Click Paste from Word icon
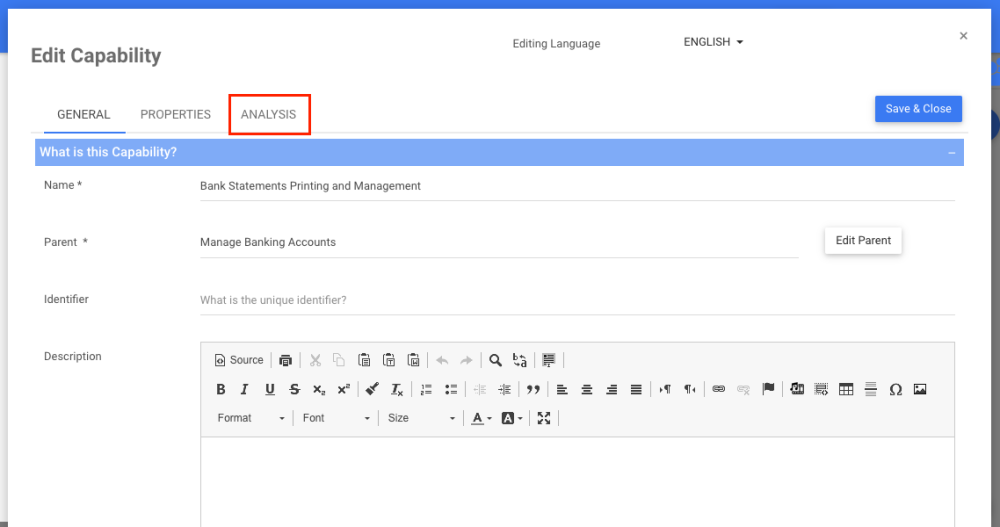The width and height of the screenshot is (1000, 527). point(413,360)
